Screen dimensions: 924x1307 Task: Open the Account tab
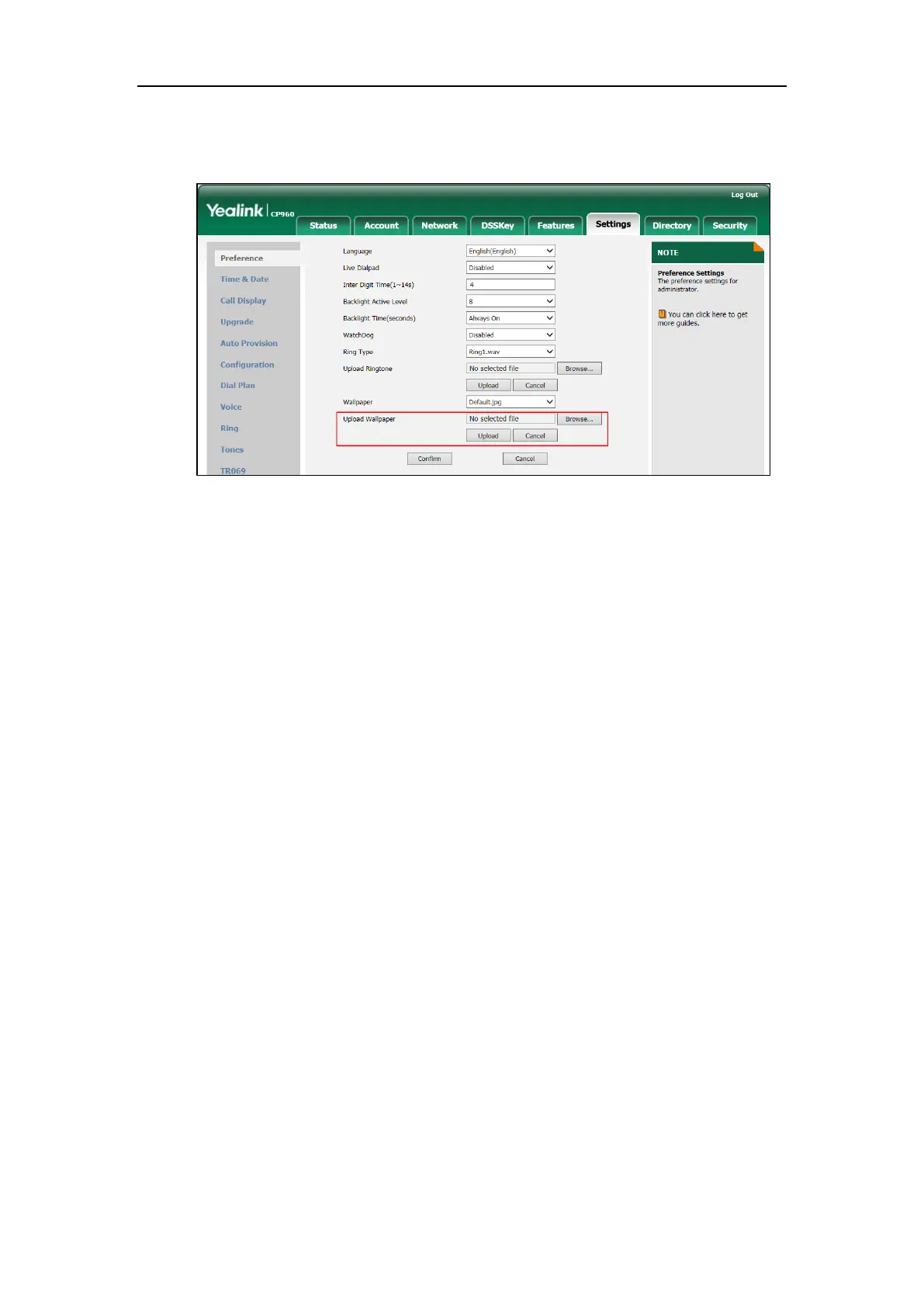point(381,225)
